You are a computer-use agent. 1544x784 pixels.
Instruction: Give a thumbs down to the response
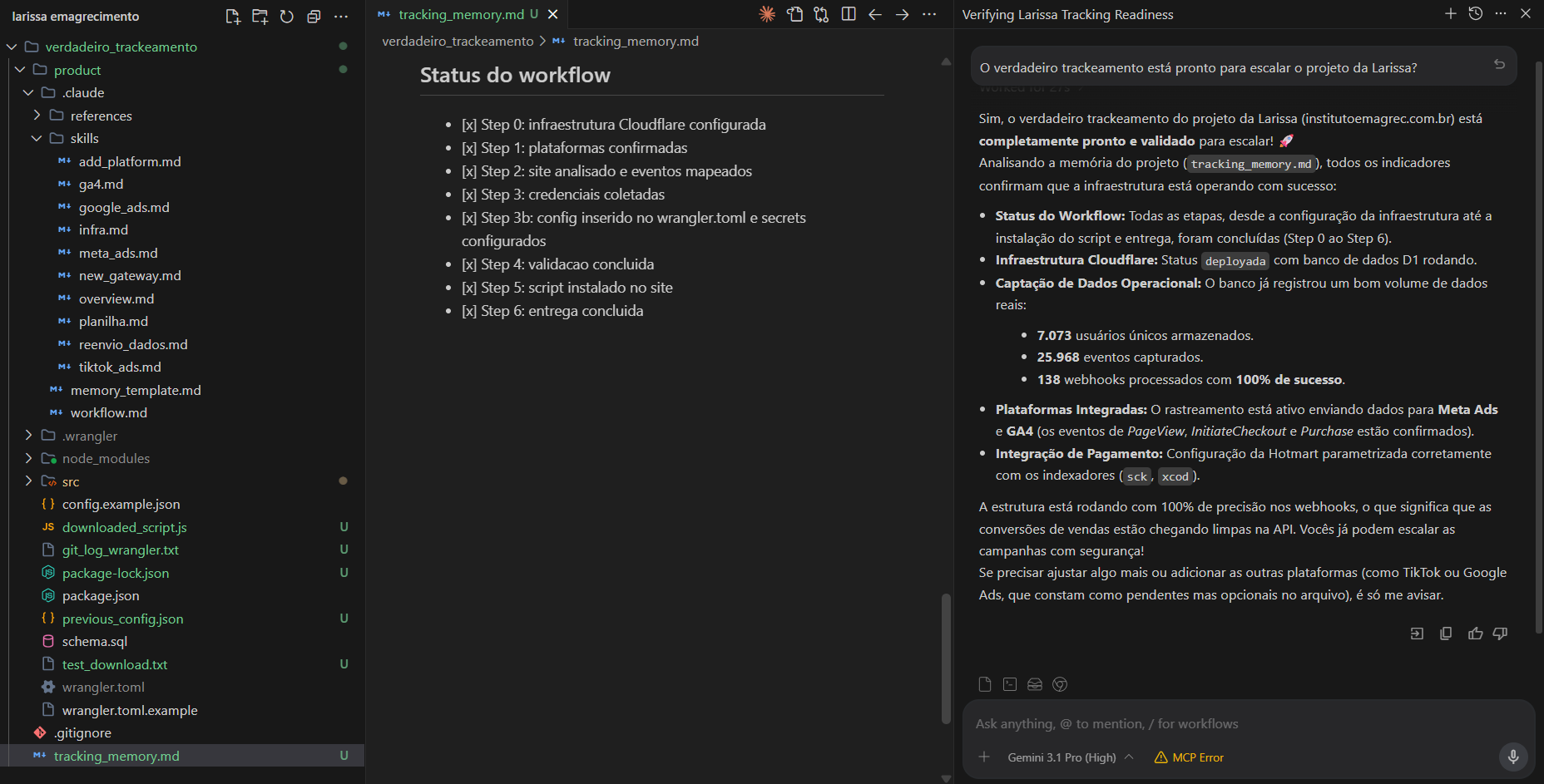(x=1500, y=633)
